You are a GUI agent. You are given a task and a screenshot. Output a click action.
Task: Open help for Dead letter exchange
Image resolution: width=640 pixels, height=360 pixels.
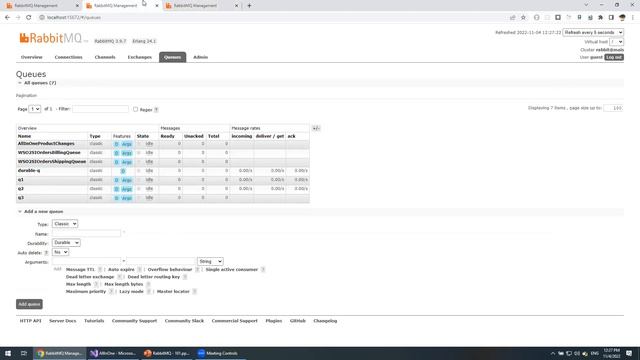pyautogui.click(x=119, y=277)
